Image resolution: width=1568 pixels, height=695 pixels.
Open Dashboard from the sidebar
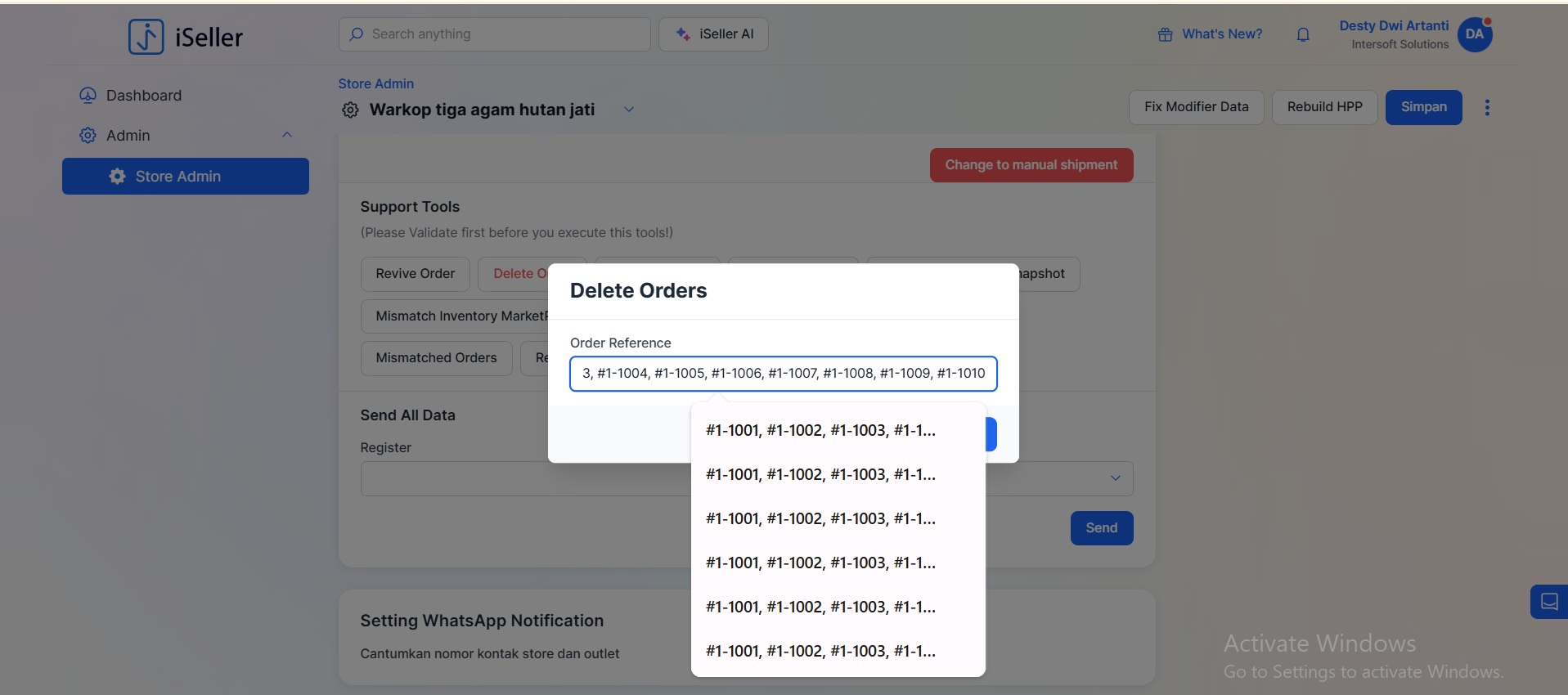pos(143,96)
